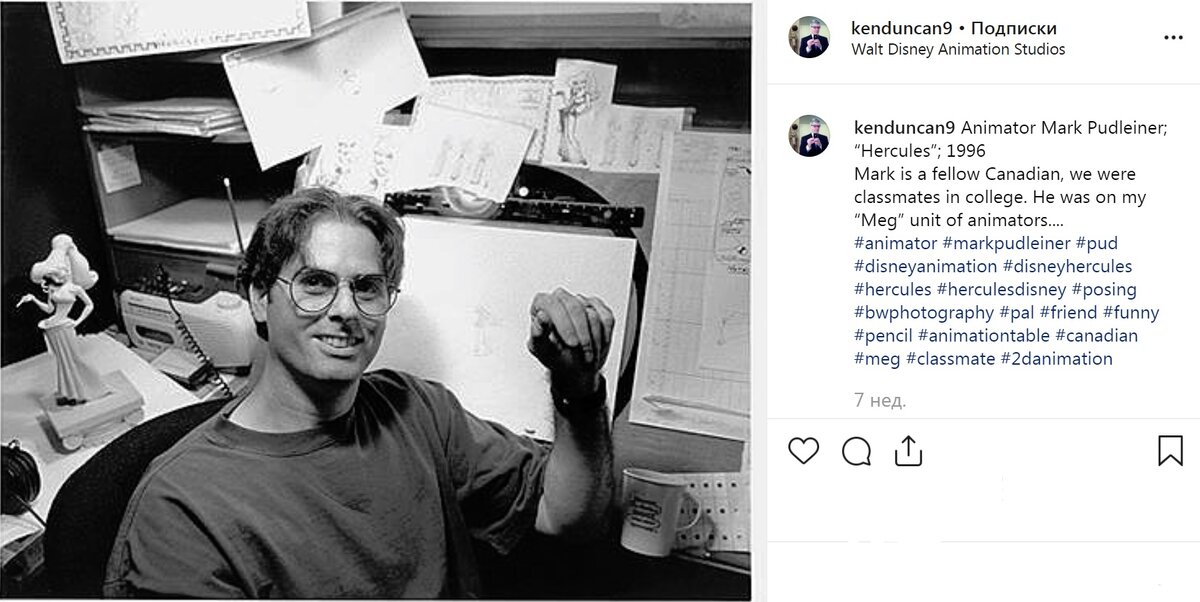Like the post using the heart icon

803,451
